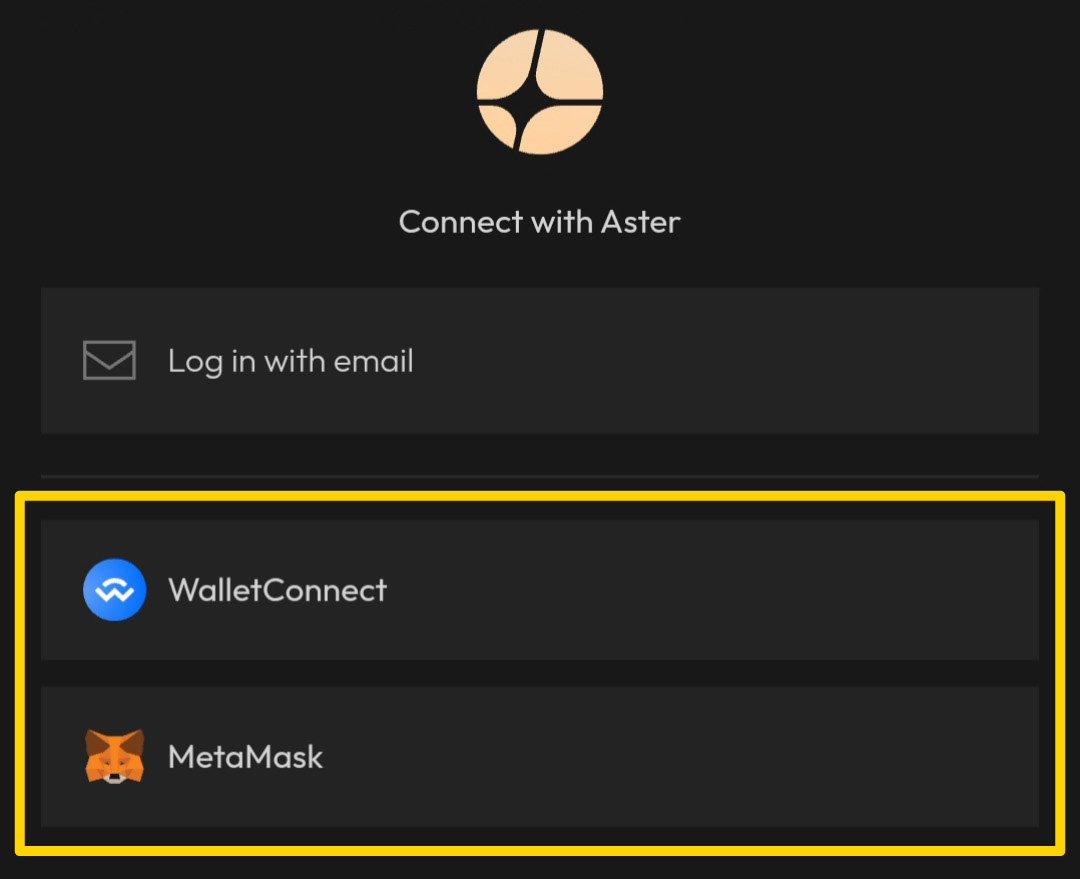This screenshot has height=879, width=1080.
Task: Connect using the MetaMask option
Action: [540, 756]
